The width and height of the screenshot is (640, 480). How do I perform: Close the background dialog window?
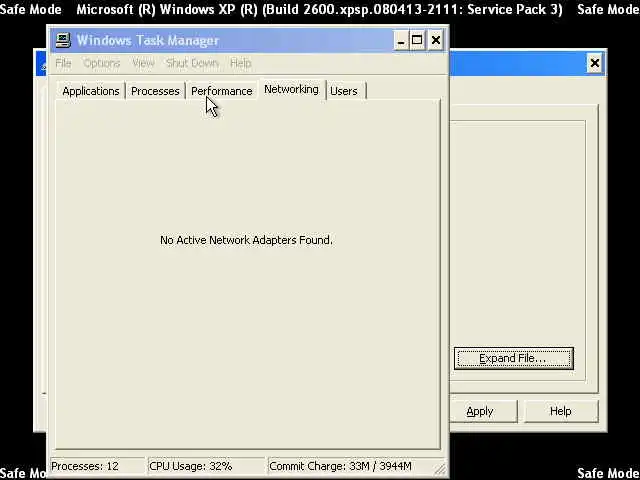(x=595, y=63)
